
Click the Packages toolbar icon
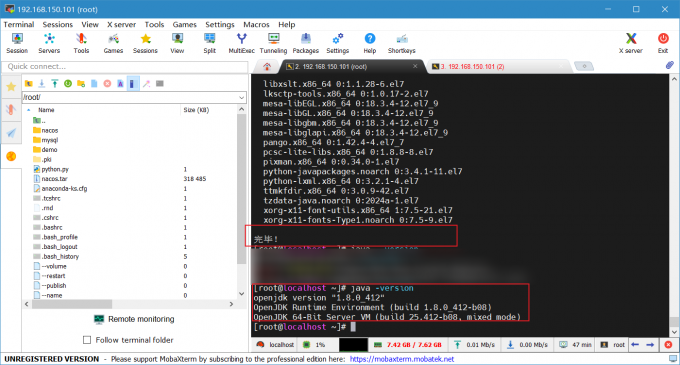tap(306, 43)
